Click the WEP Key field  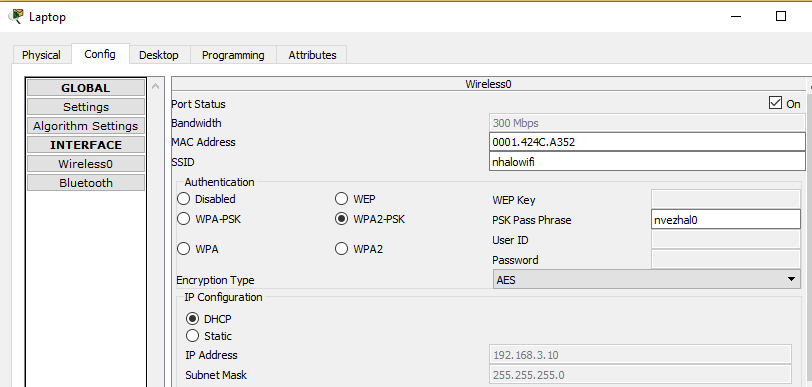[726, 199]
